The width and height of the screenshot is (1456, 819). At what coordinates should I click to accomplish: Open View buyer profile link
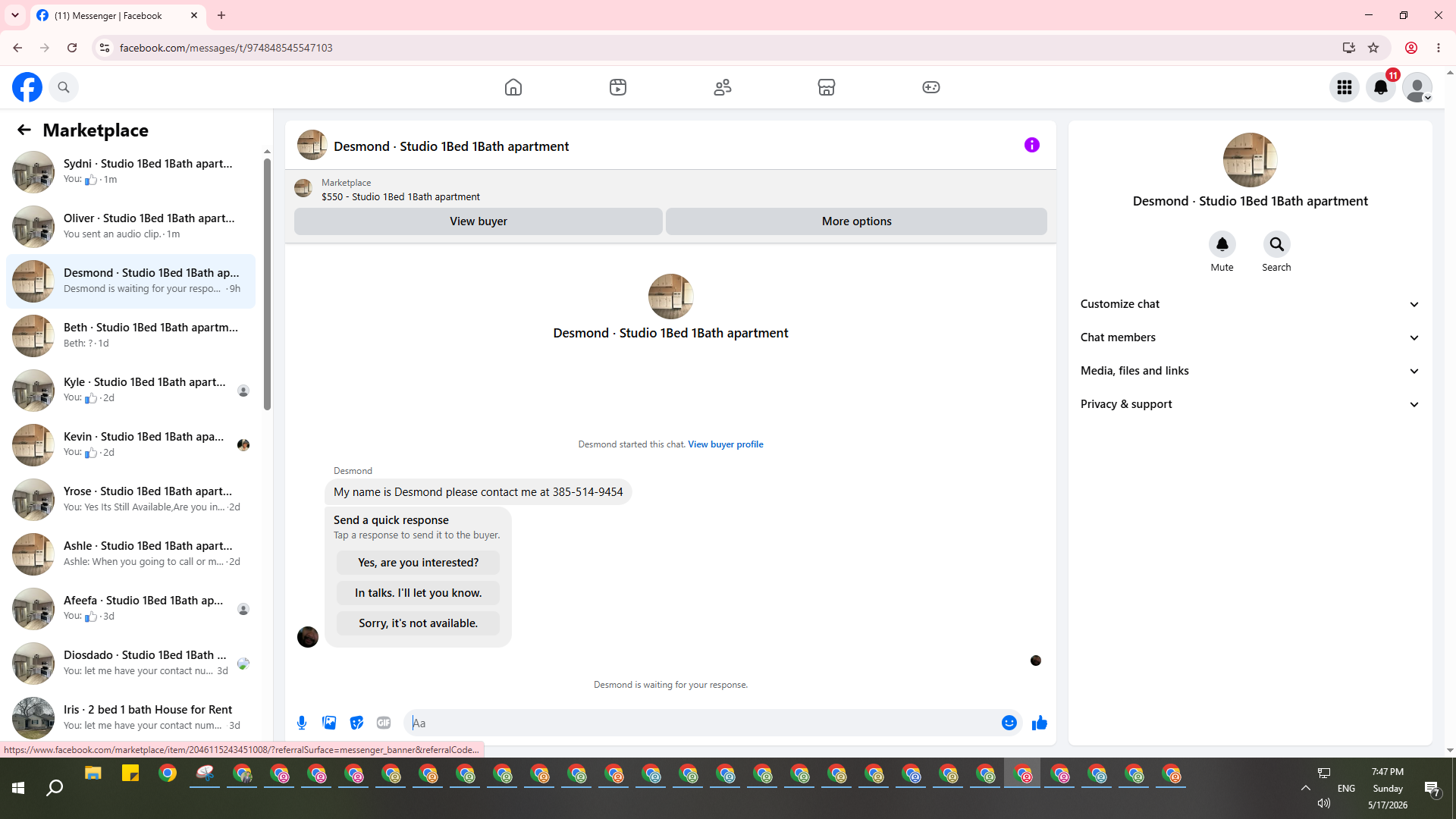[726, 444]
